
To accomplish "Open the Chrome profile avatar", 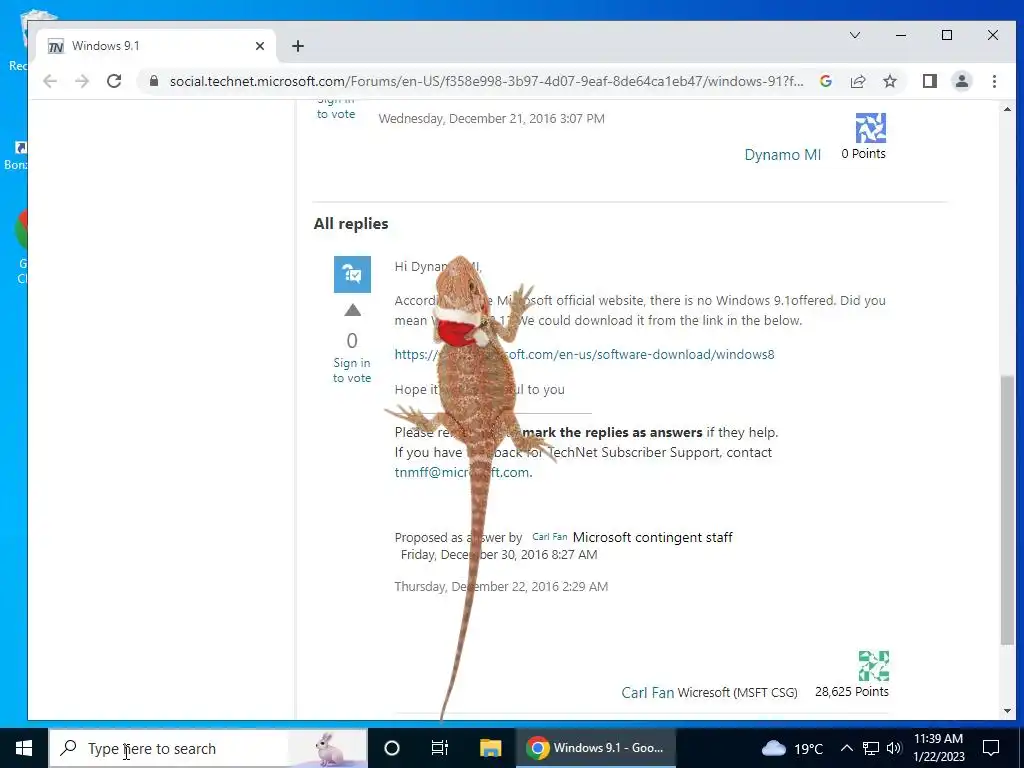I will (x=961, y=81).
